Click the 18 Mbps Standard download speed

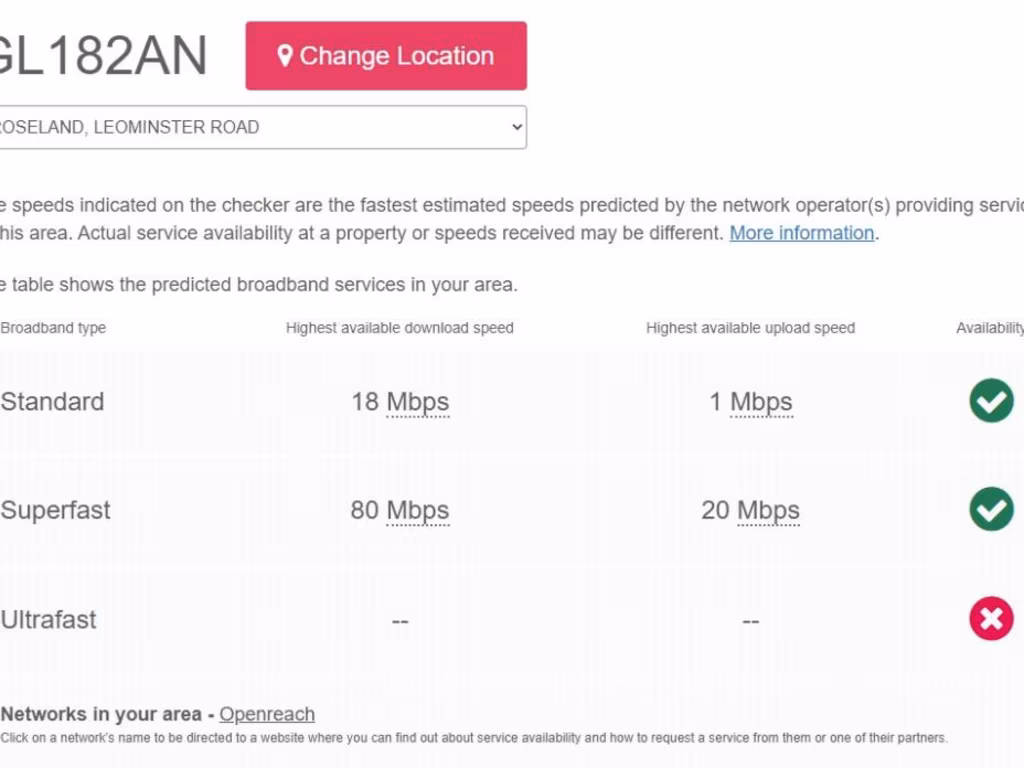pyautogui.click(x=400, y=402)
